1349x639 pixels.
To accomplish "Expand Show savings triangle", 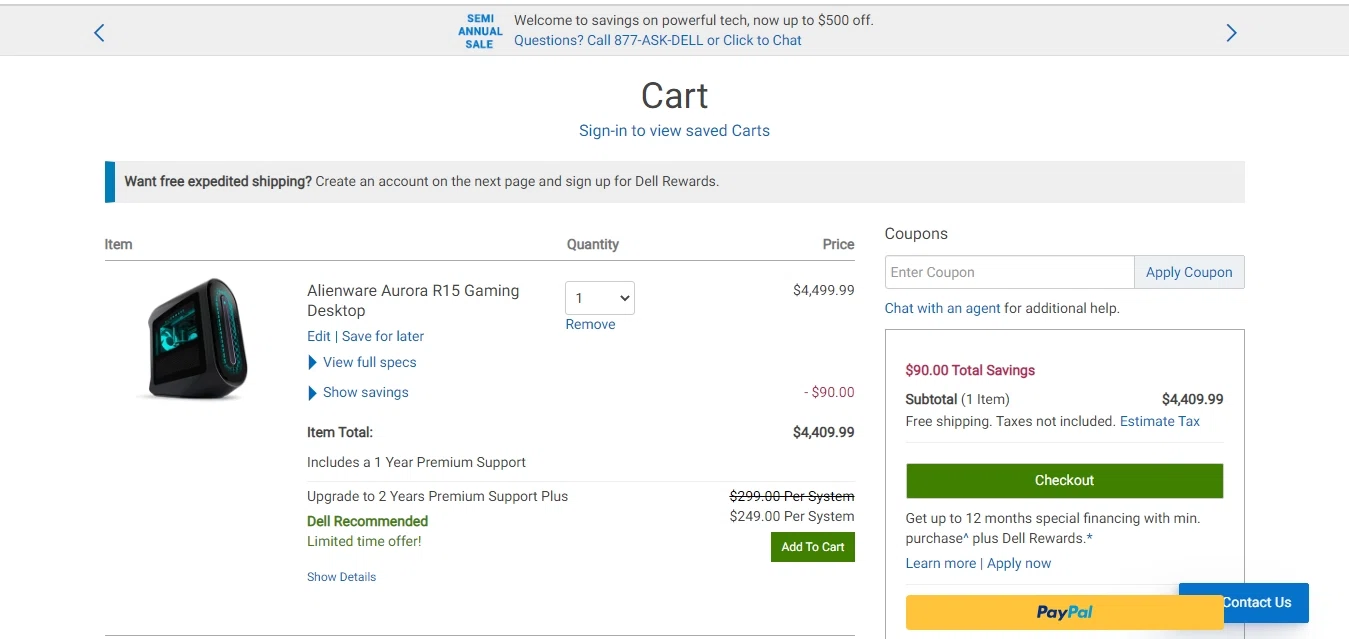I will [313, 393].
